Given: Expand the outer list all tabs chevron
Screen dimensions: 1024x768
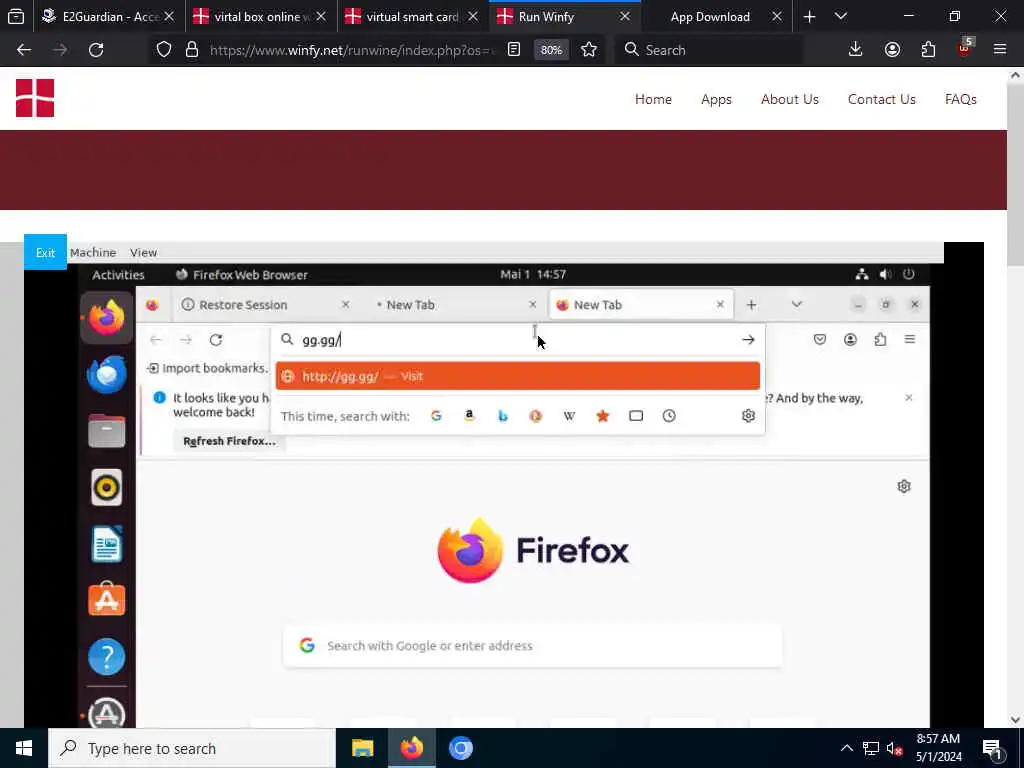Looking at the screenshot, I should pos(841,17).
